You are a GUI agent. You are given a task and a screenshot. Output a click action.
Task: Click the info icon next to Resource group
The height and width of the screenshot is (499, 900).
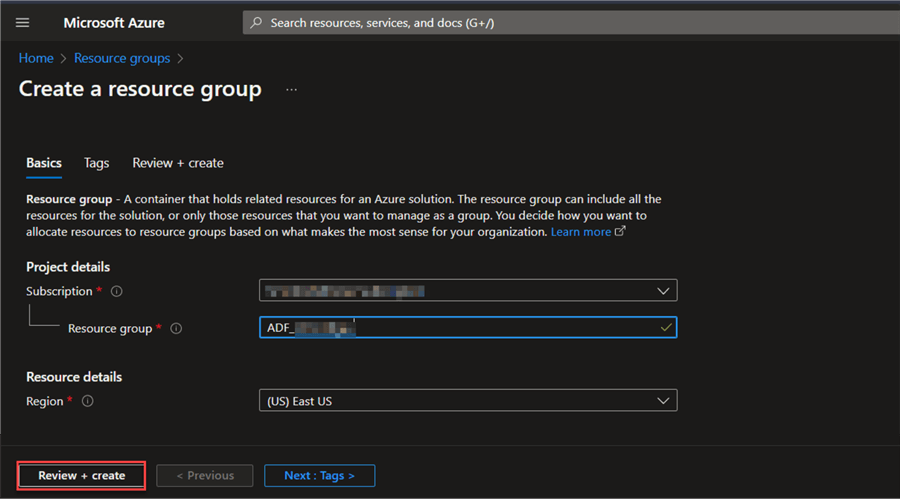pos(177,328)
